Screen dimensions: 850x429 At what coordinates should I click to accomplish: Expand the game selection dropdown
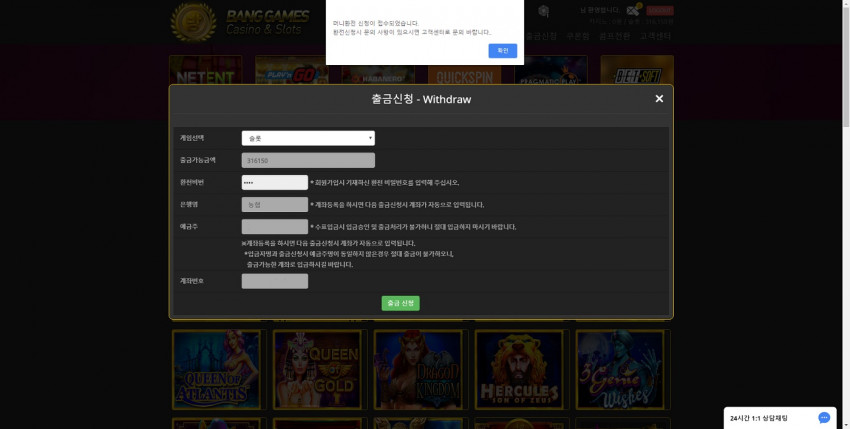[308, 138]
